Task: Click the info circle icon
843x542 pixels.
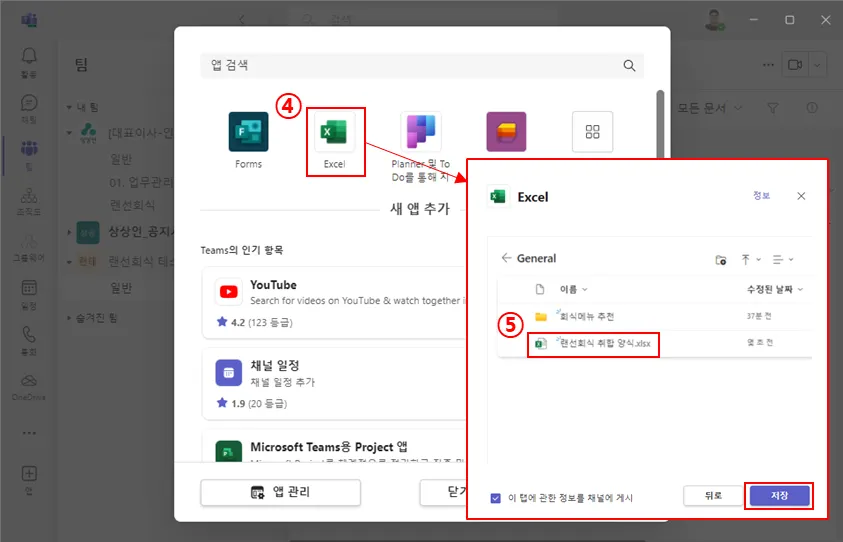Action: [811, 108]
